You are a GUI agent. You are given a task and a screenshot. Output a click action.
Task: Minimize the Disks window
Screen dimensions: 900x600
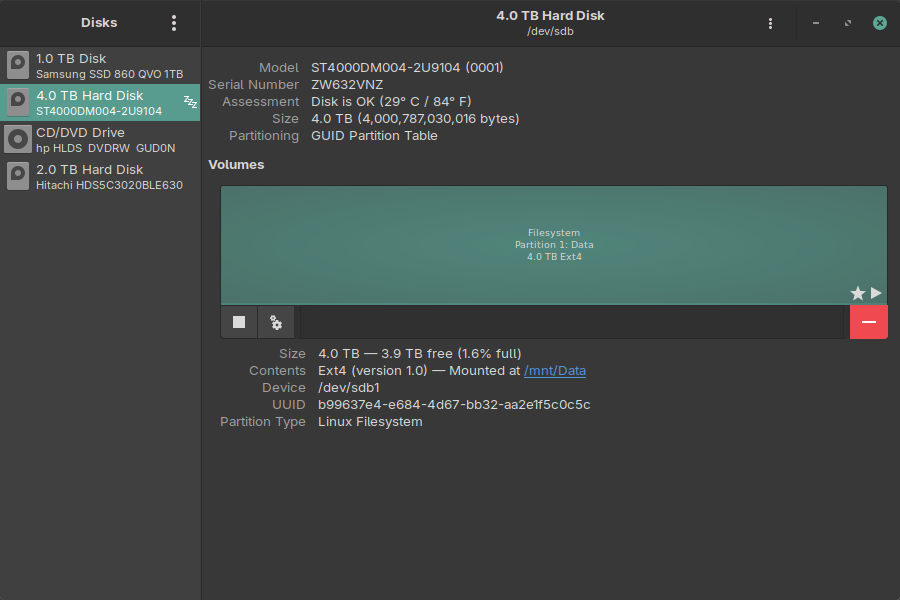816,23
